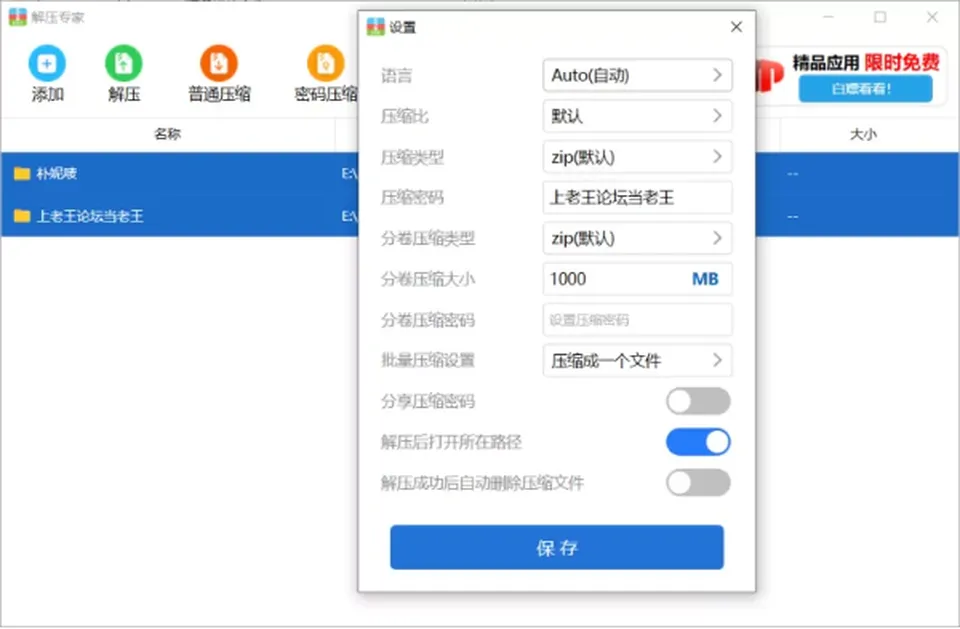960x629 pixels.
Task: Click the 分卷压缩大小 1000 field
Action: tap(637, 279)
